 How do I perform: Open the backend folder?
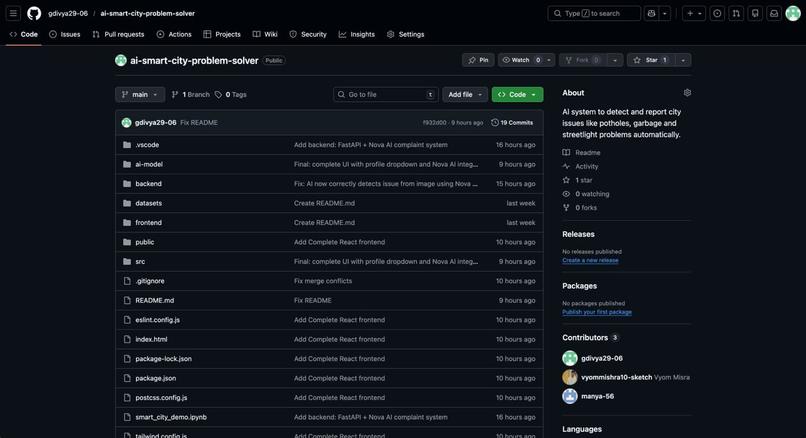click(x=149, y=184)
